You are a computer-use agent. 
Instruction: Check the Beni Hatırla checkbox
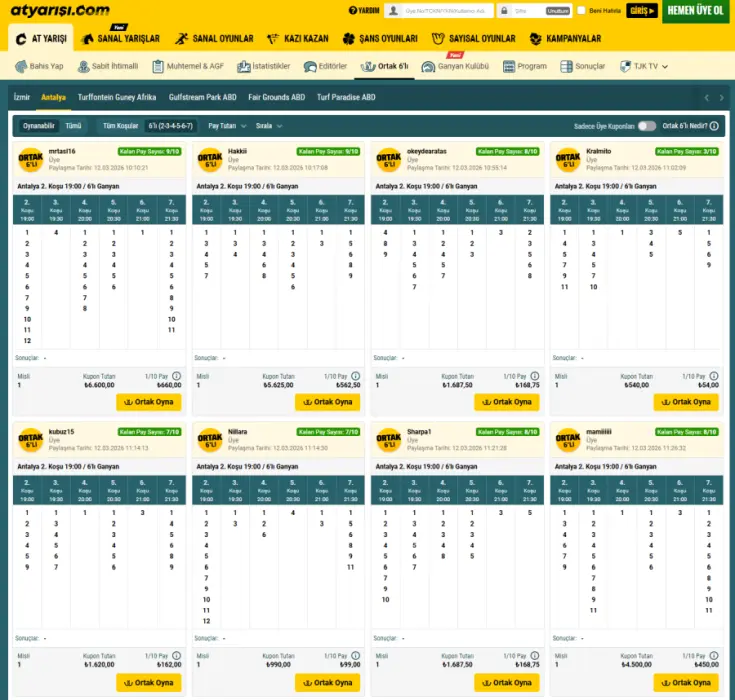(x=582, y=11)
